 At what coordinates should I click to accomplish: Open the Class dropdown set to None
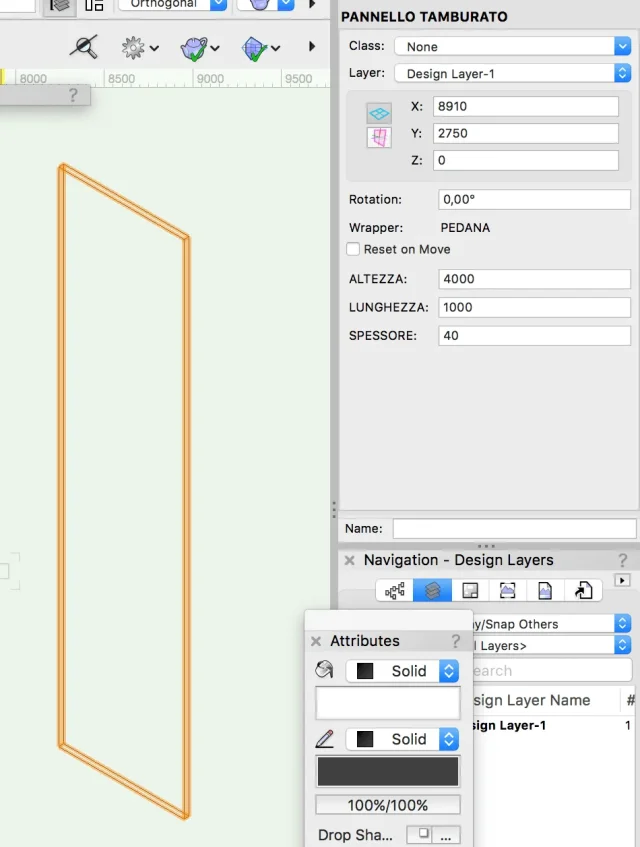click(x=513, y=46)
